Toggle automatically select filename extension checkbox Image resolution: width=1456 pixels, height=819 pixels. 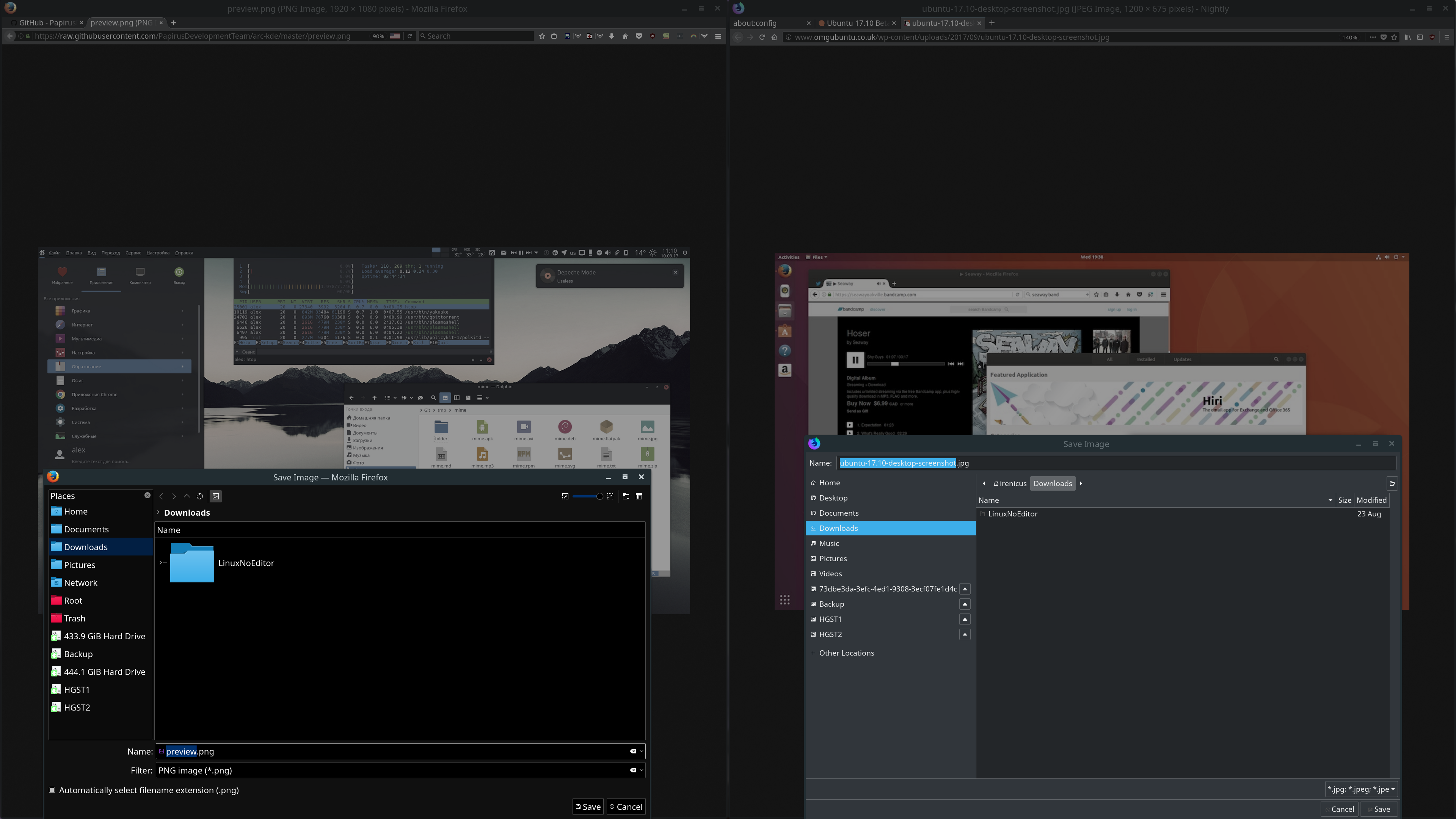click(52, 789)
